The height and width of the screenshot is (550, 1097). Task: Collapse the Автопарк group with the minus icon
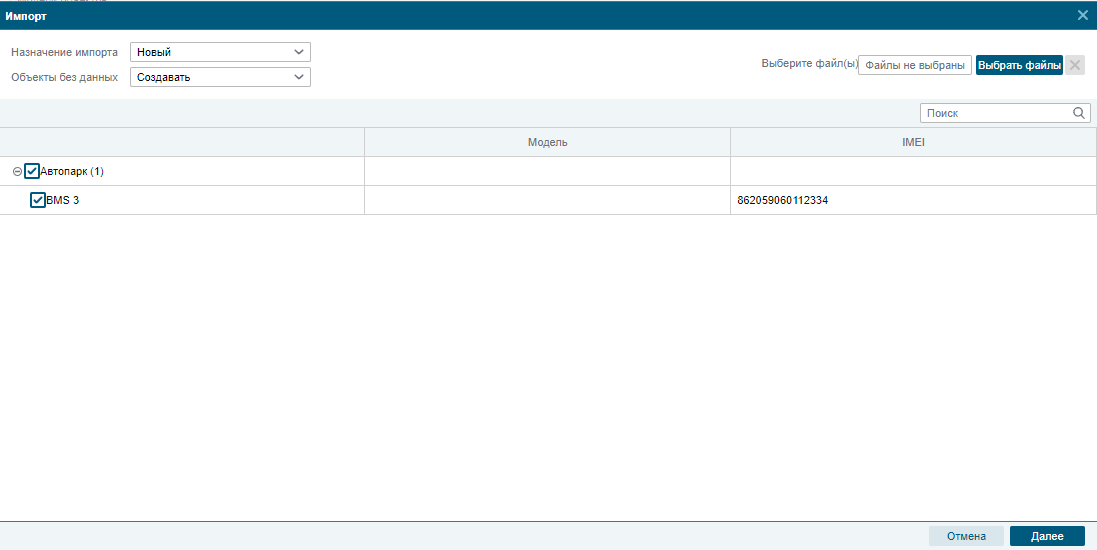tap(17, 172)
